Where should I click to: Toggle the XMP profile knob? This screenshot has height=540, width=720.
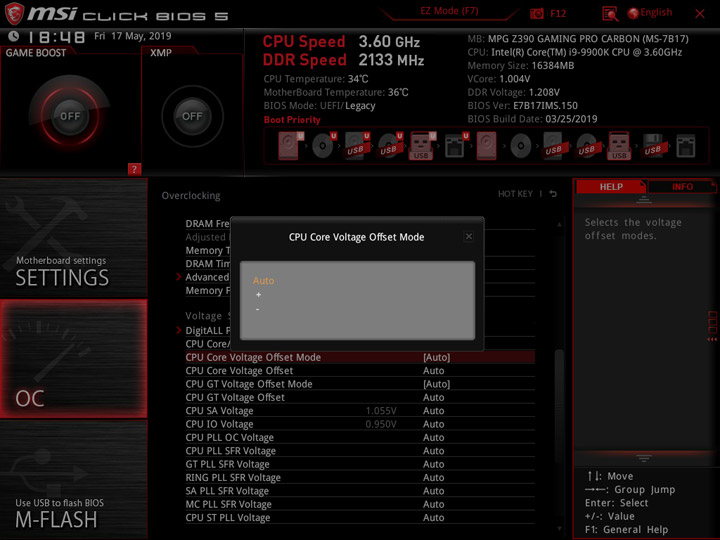pos(192,116)
